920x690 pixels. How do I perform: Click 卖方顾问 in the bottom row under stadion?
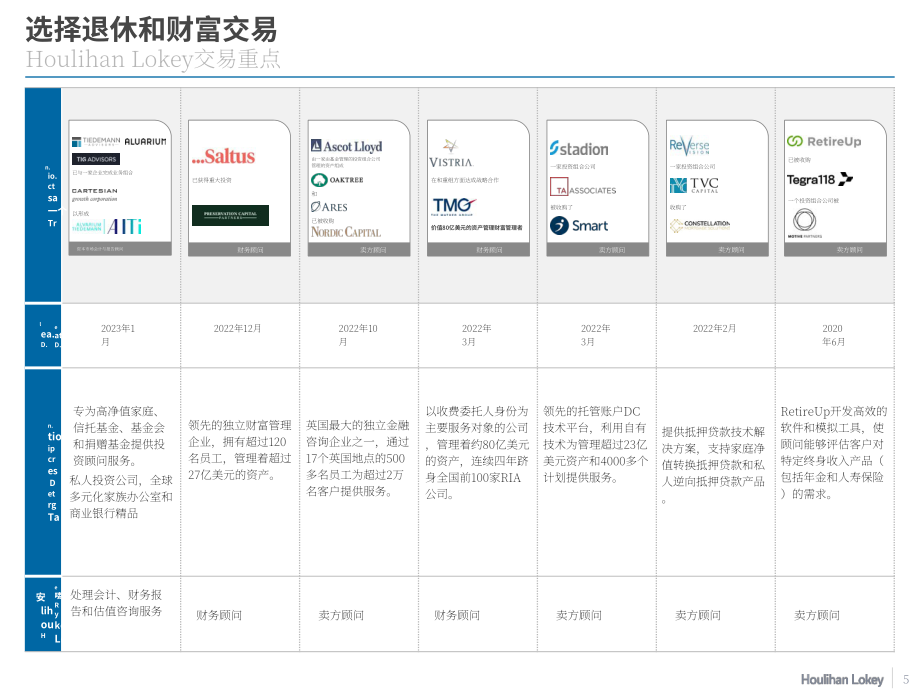coord(579,615)
